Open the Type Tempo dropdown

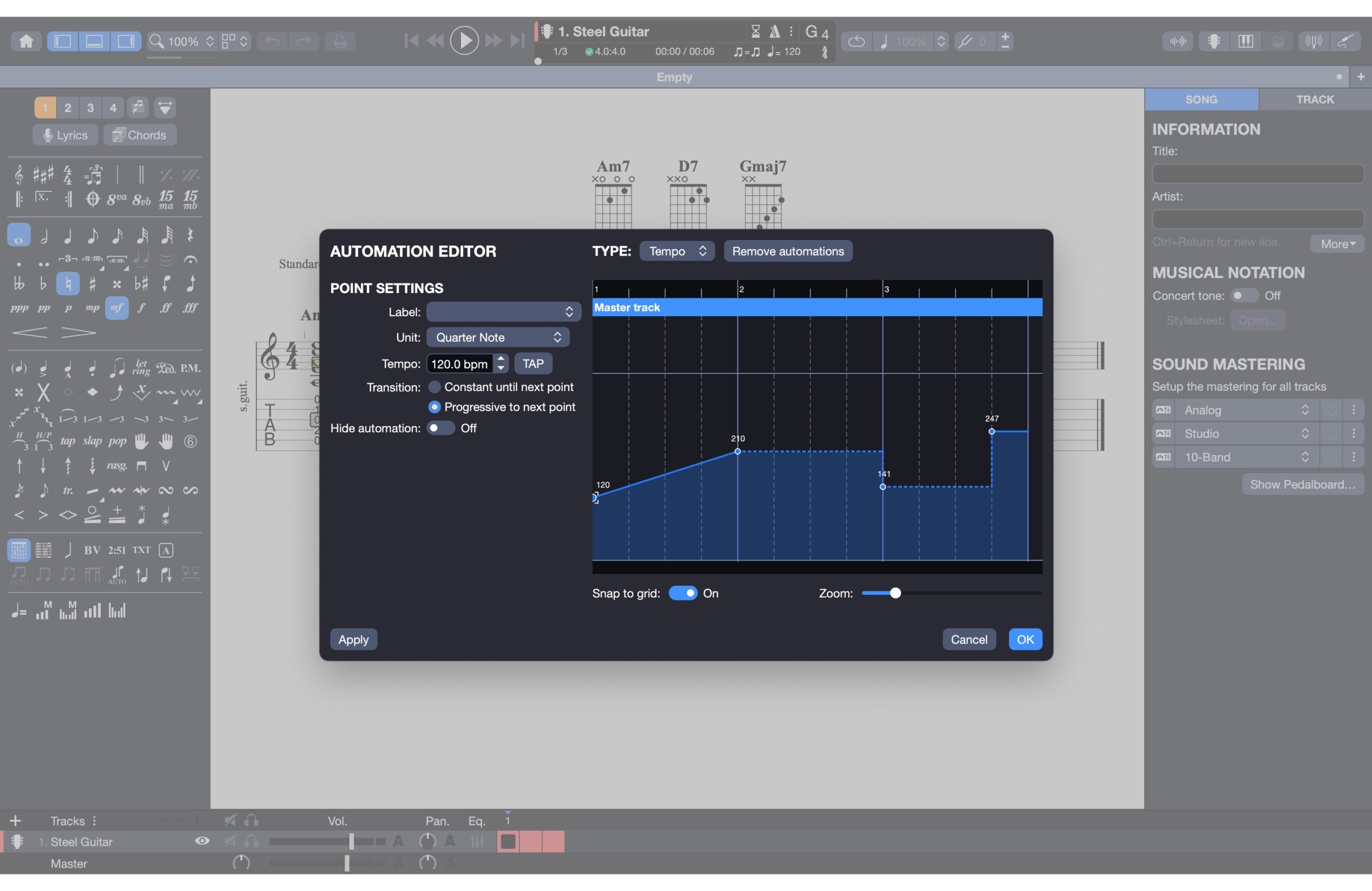[677, 251]
